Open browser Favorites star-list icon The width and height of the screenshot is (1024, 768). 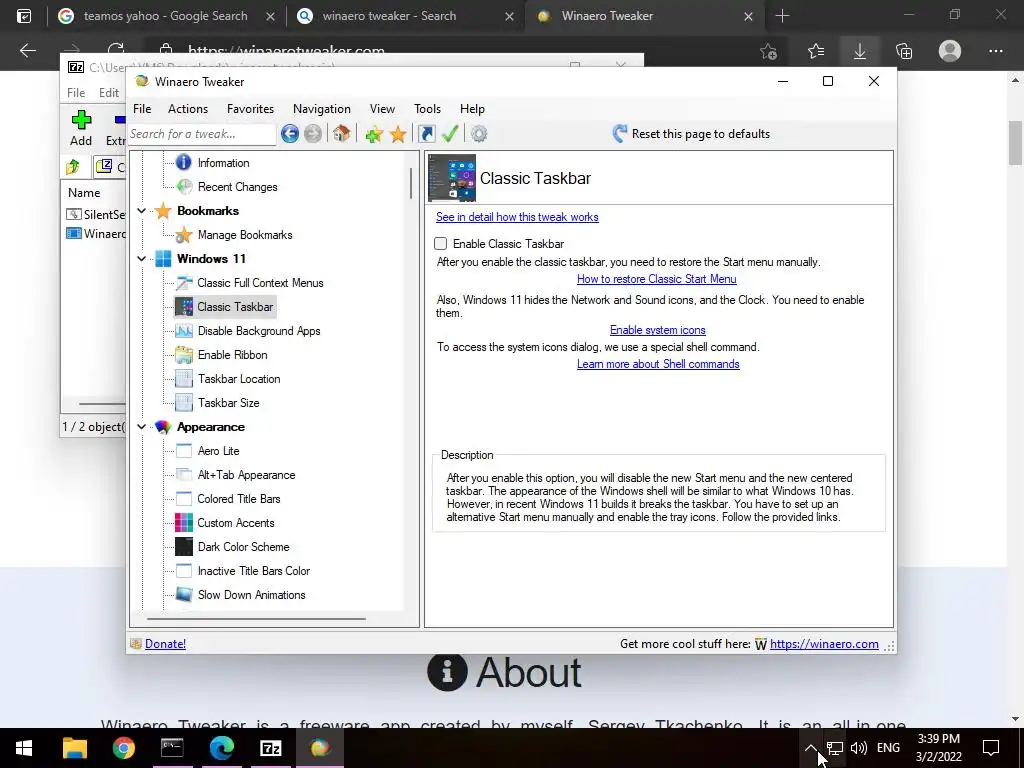[816, 51]
